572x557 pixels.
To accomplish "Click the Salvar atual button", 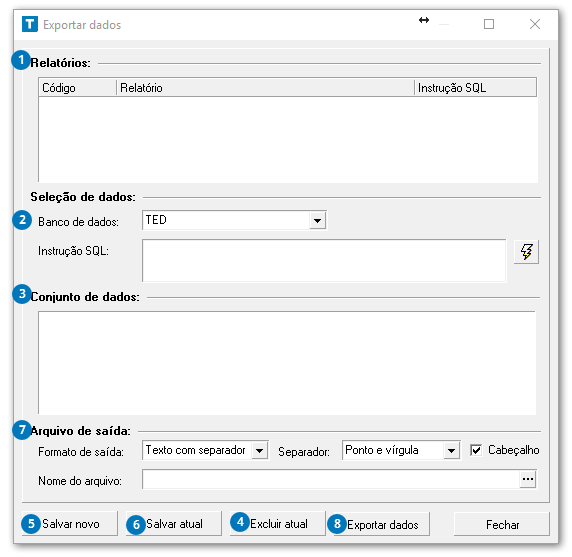I will 174,524.
